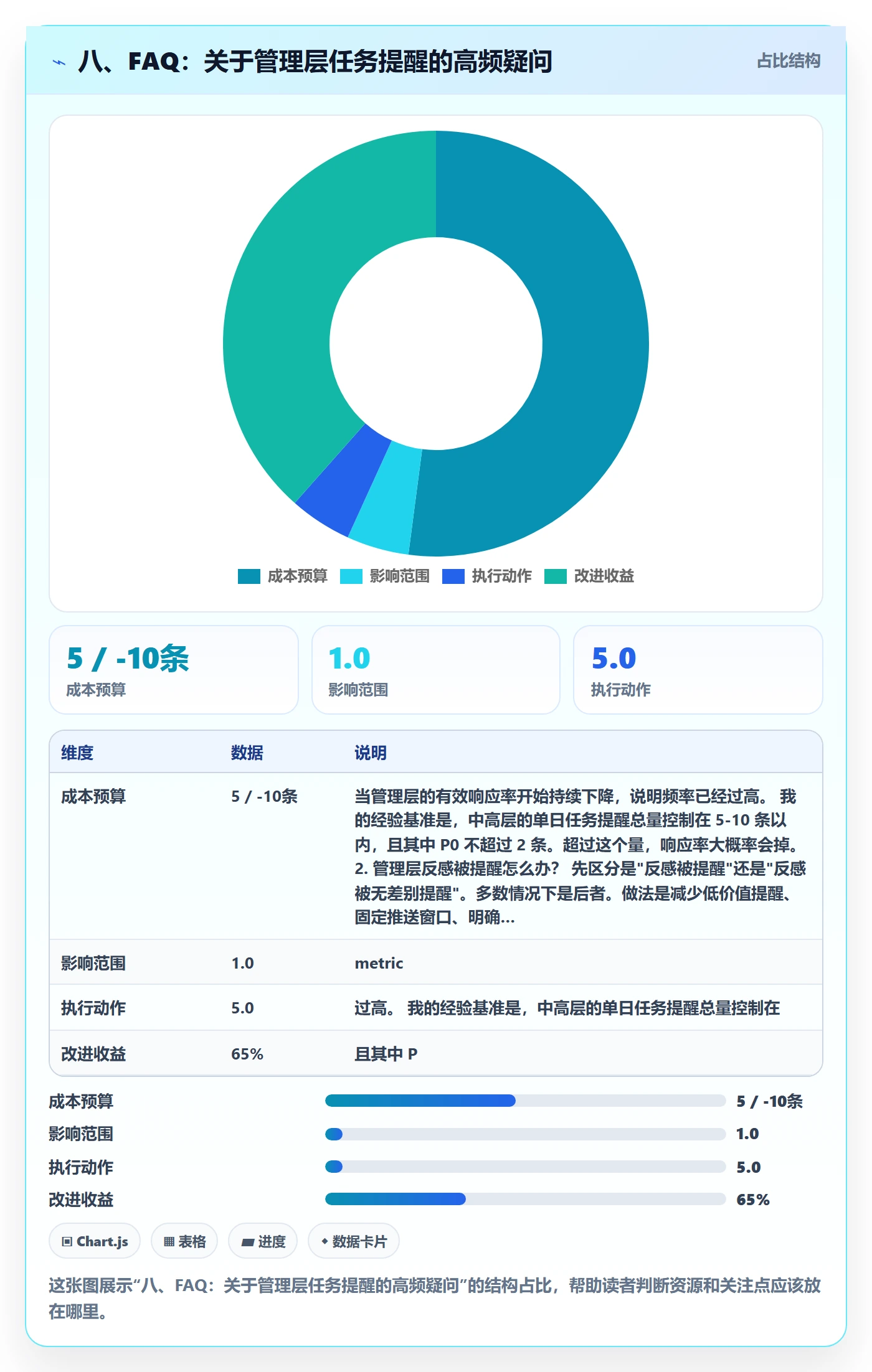Screen dimensions: 872x1372
Task: Click the 成本预算 cell in the table
Action: (x=93, y=796)
